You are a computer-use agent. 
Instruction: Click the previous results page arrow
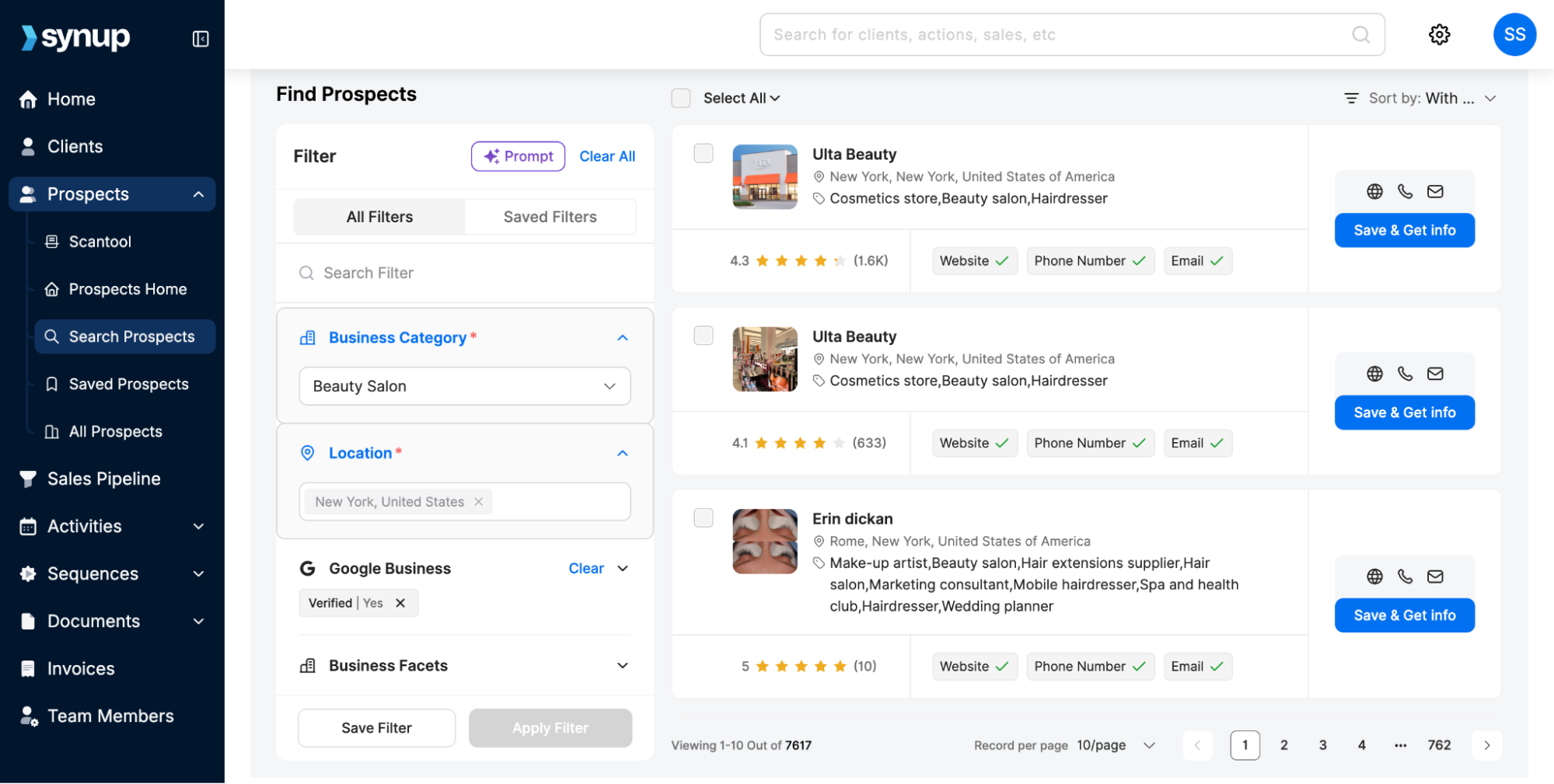[1197, 745]
